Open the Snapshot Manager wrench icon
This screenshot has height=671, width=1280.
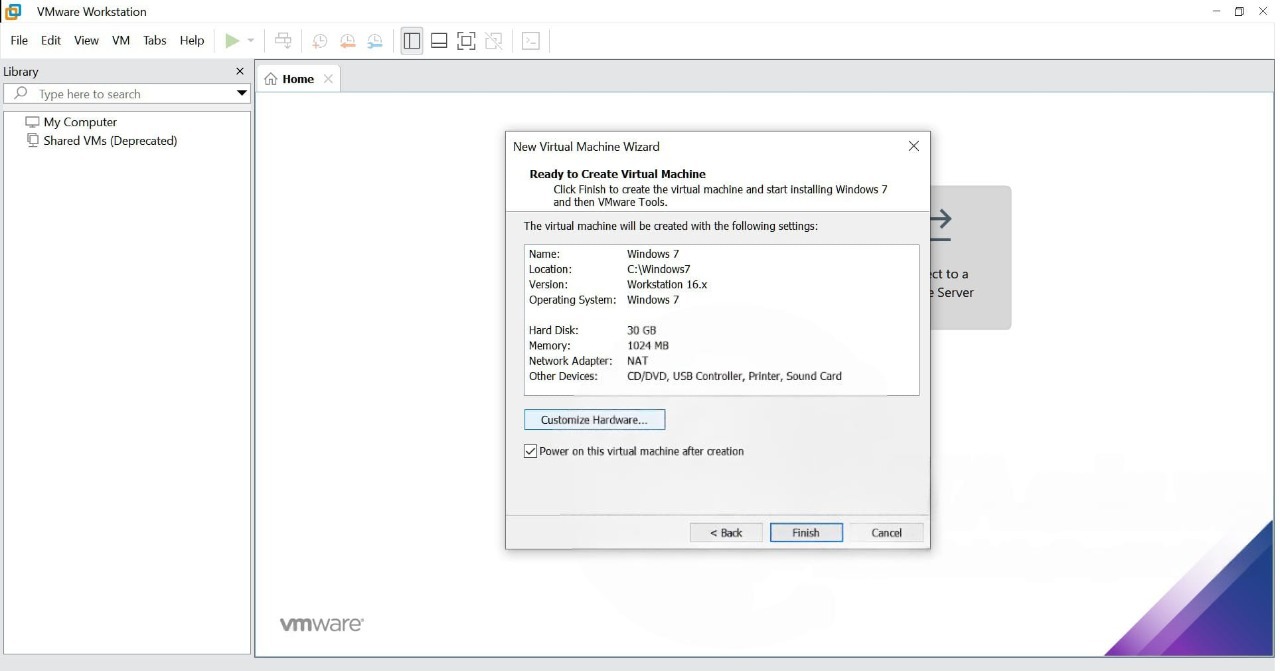point(375,41)
